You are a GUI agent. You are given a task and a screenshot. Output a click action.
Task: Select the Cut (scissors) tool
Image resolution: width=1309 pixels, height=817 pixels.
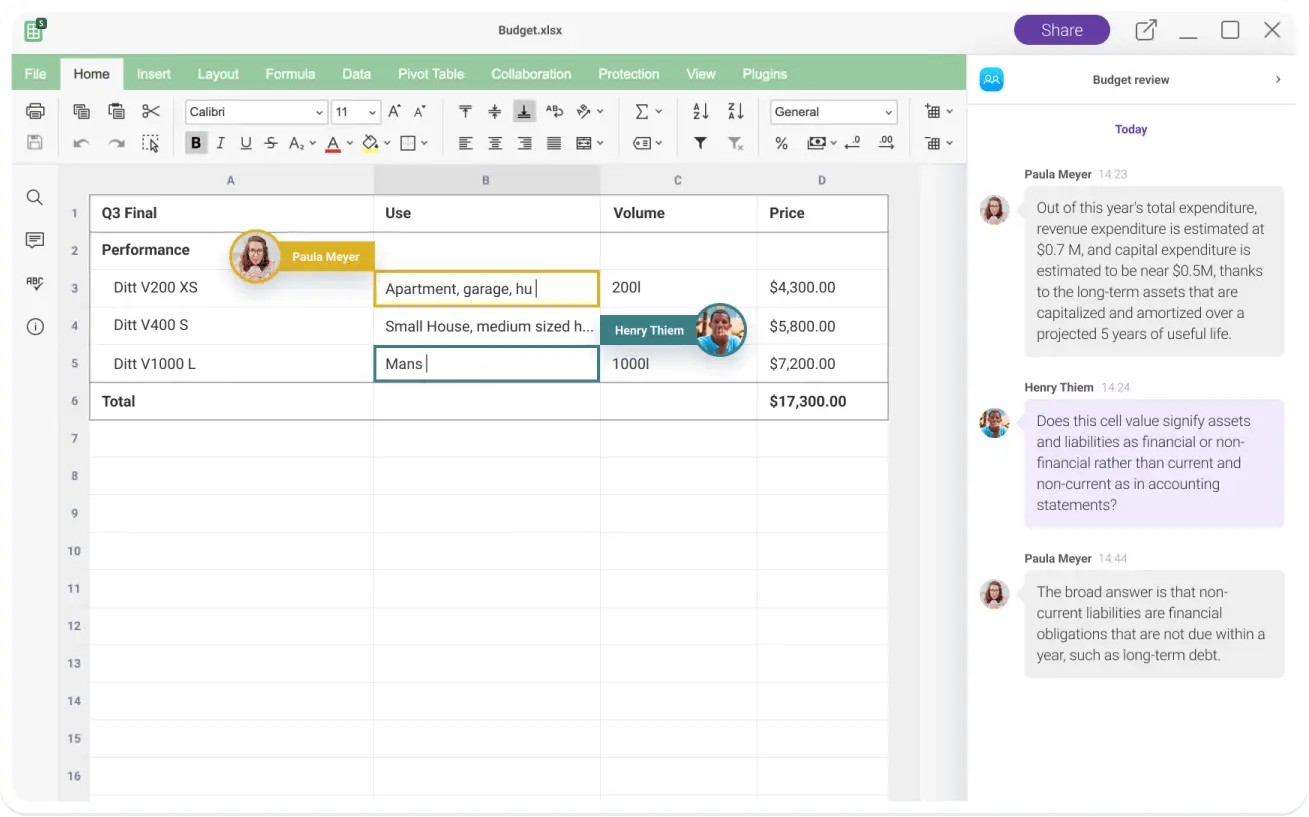pyautogui.click(x=151, y=111)
